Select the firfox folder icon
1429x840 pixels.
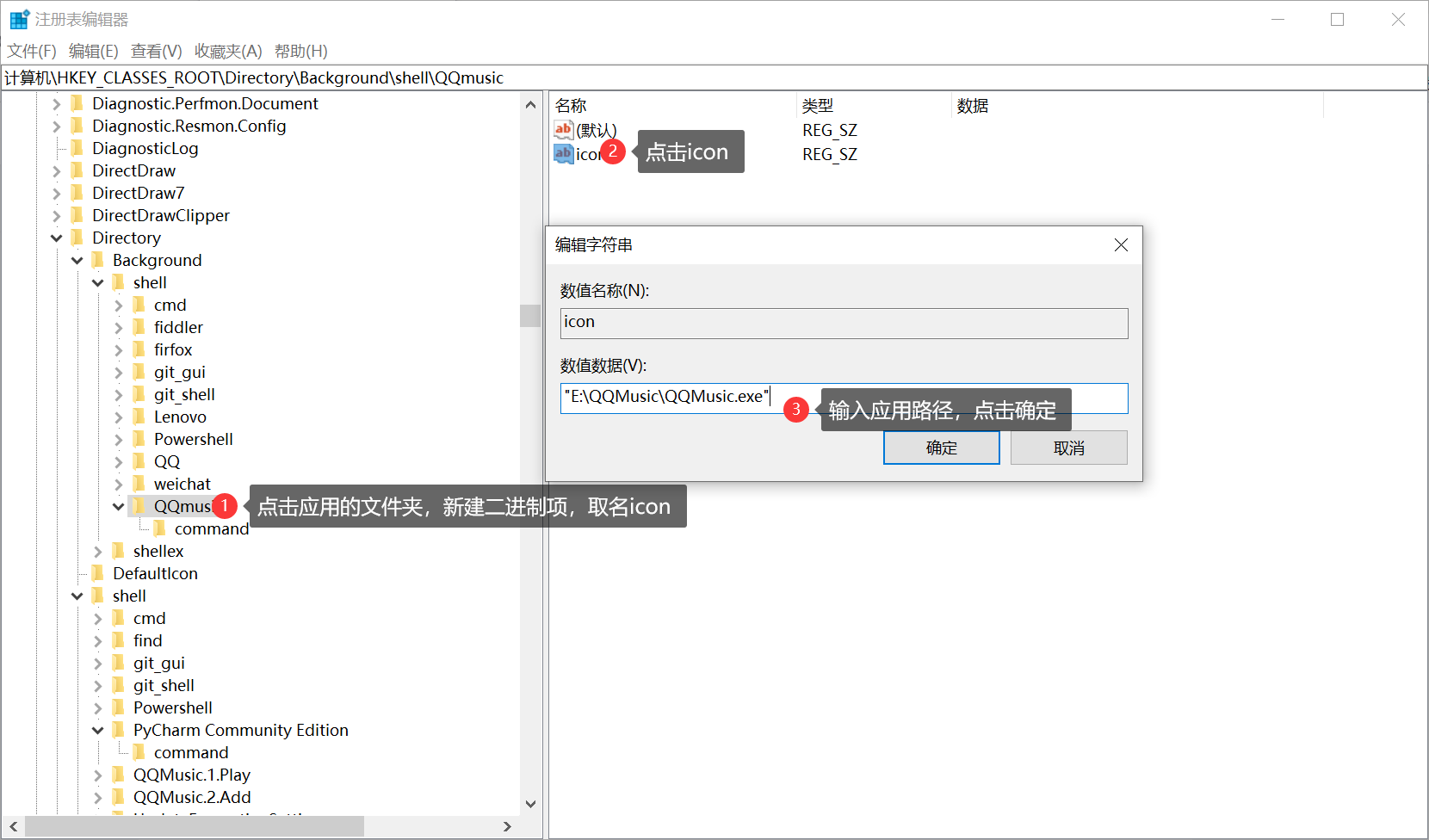(139, 349)
